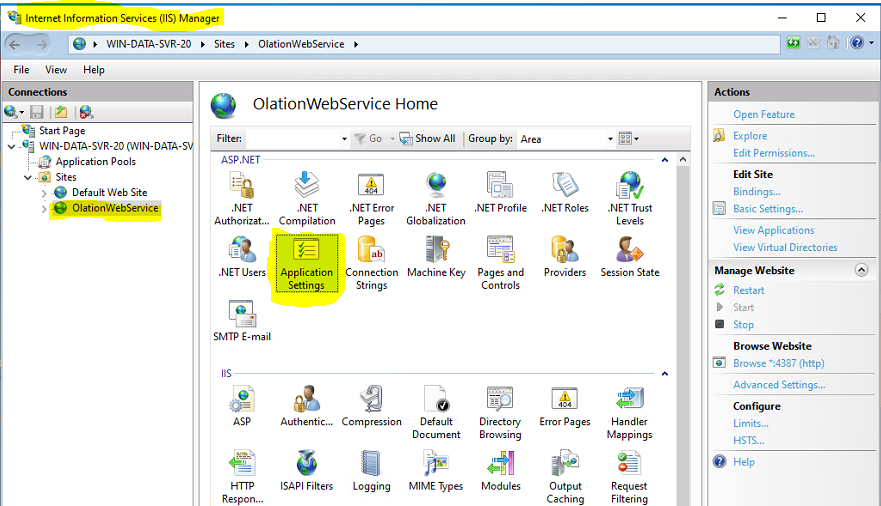
Task: Open the Providers feature
Action: coord(565,257)
